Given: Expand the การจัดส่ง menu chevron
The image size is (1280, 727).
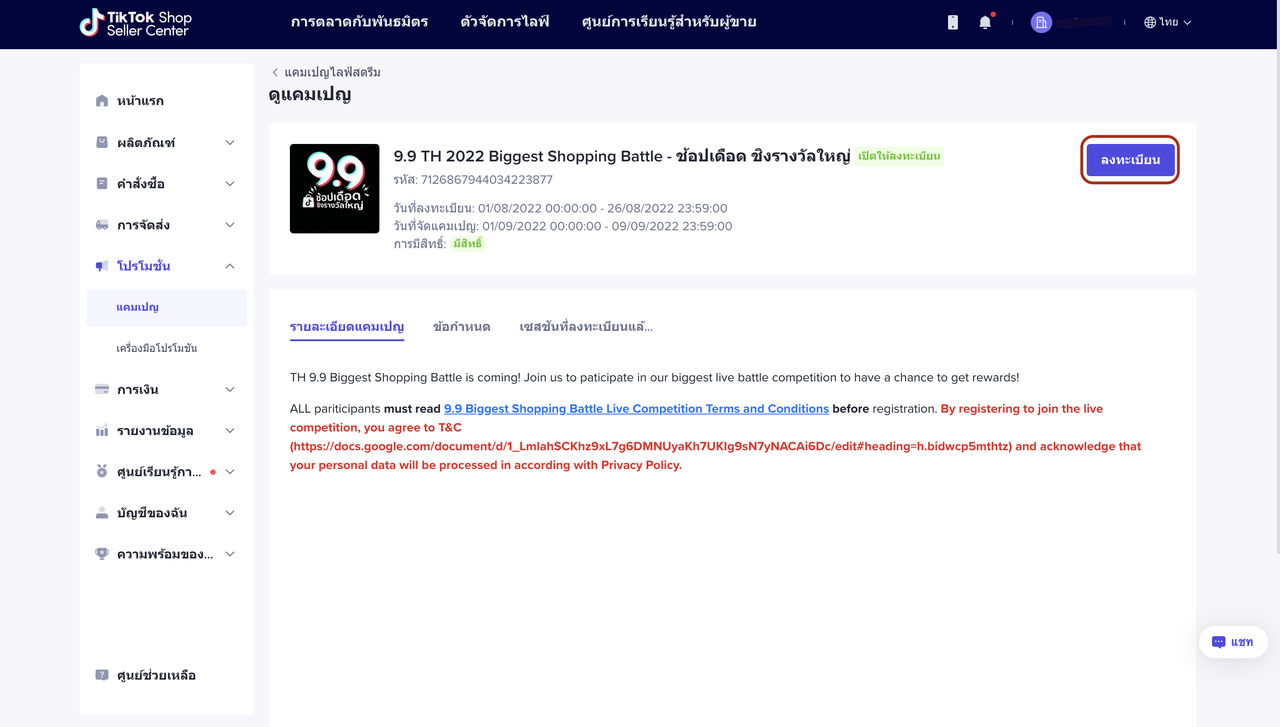Looking at the screenshot, I should point(230,225).
